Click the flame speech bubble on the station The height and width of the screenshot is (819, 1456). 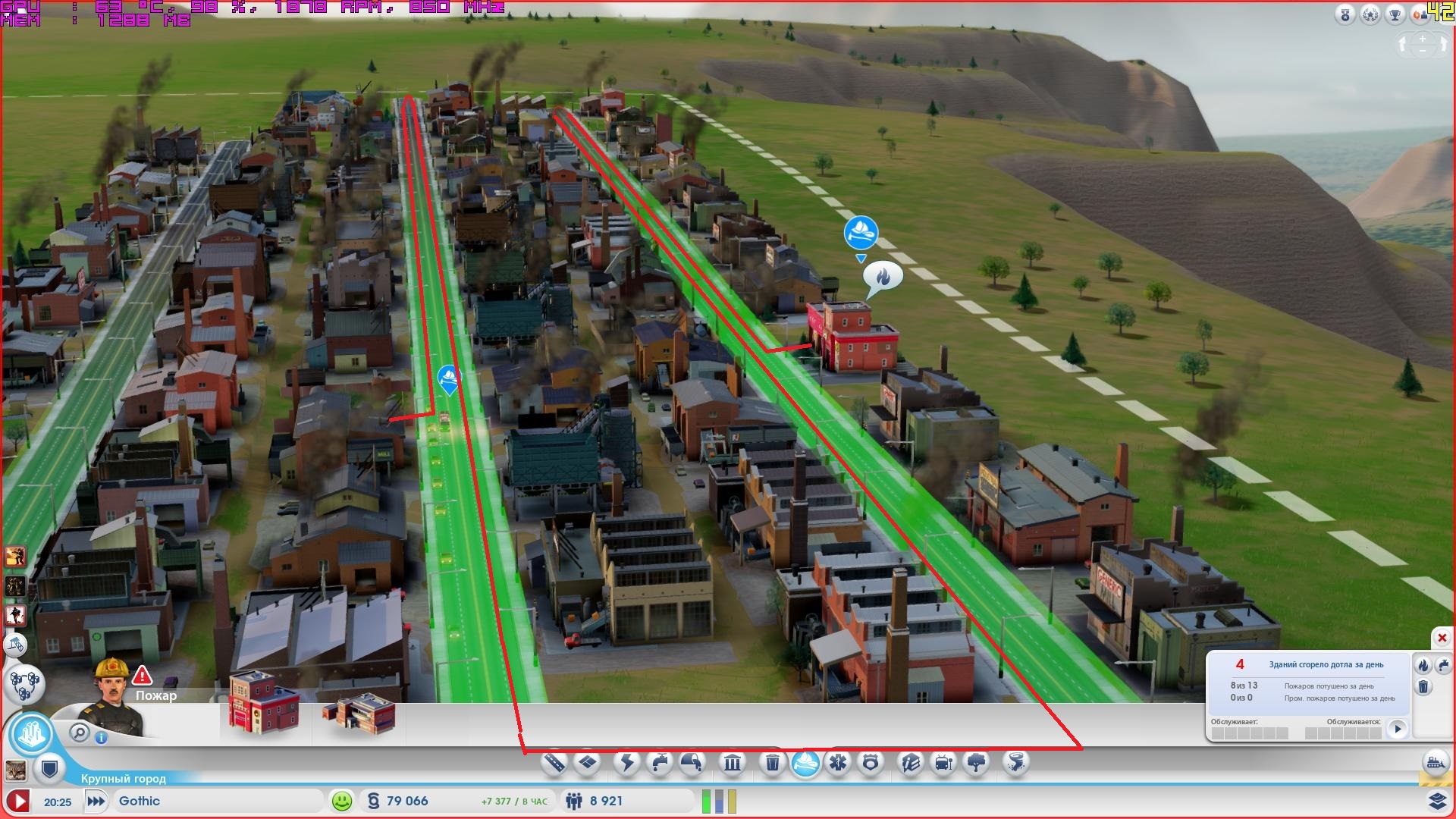[x=883, y=277]
